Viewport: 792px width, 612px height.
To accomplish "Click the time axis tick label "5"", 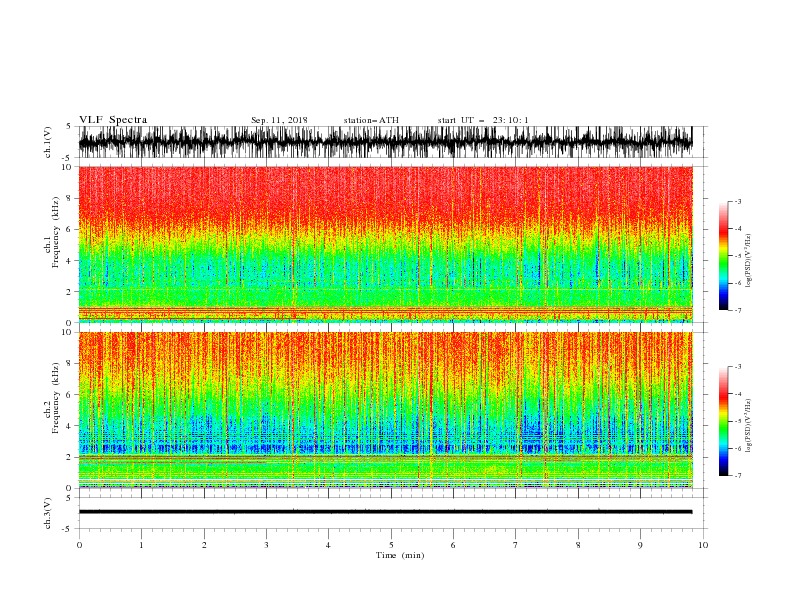I will [391, 545].
